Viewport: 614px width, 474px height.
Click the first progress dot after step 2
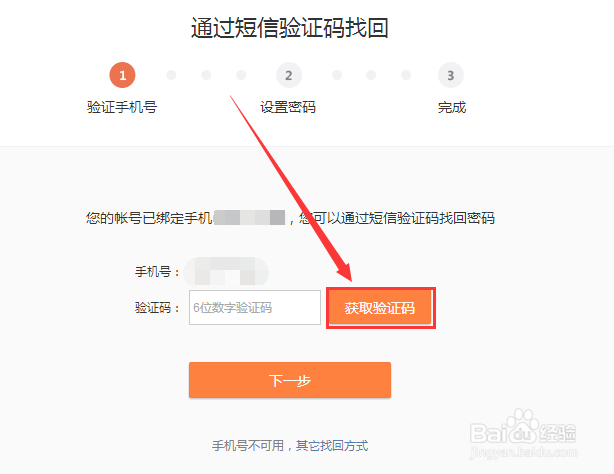coord(337,75)
